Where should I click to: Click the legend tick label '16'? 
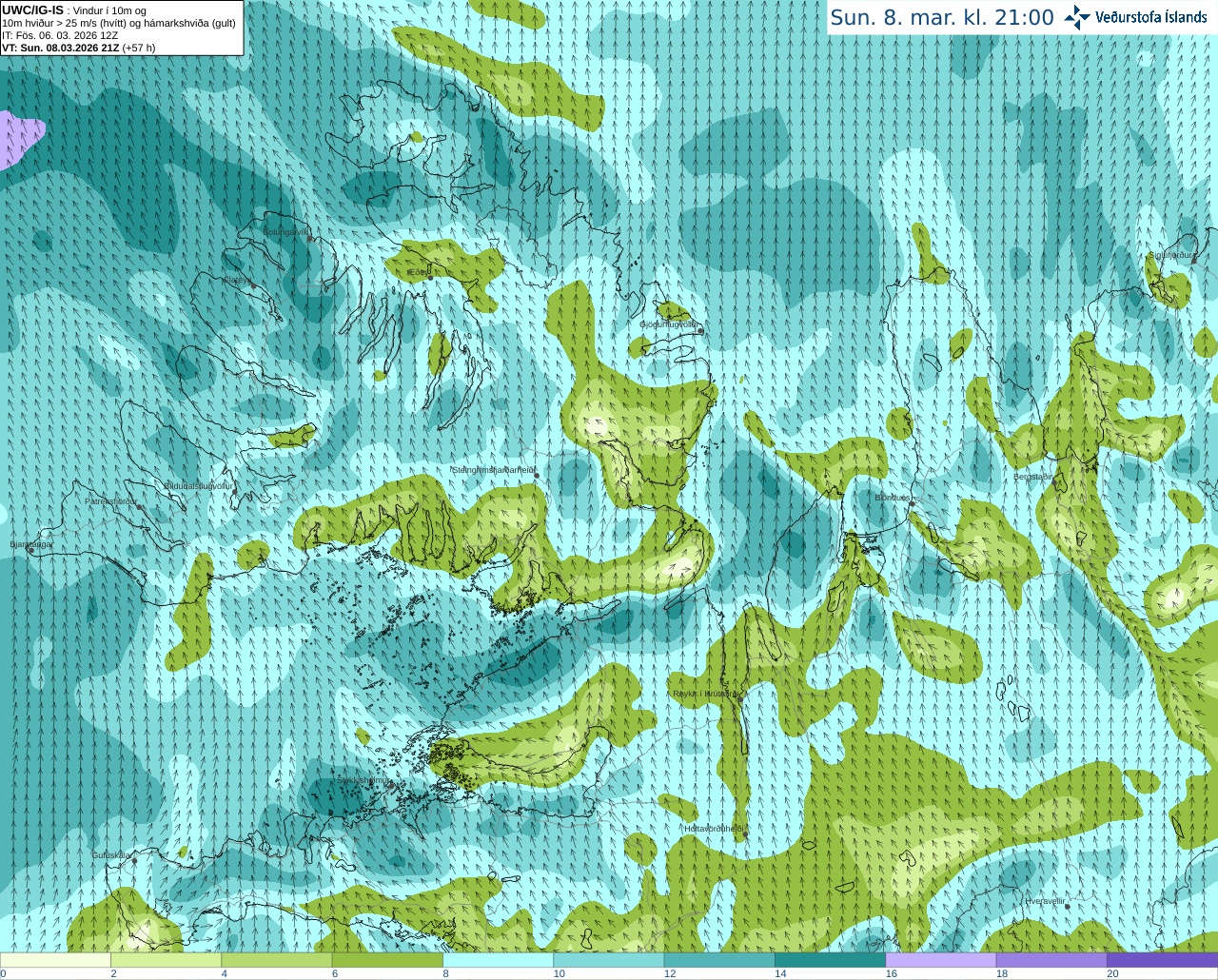(x=892, y=973)
